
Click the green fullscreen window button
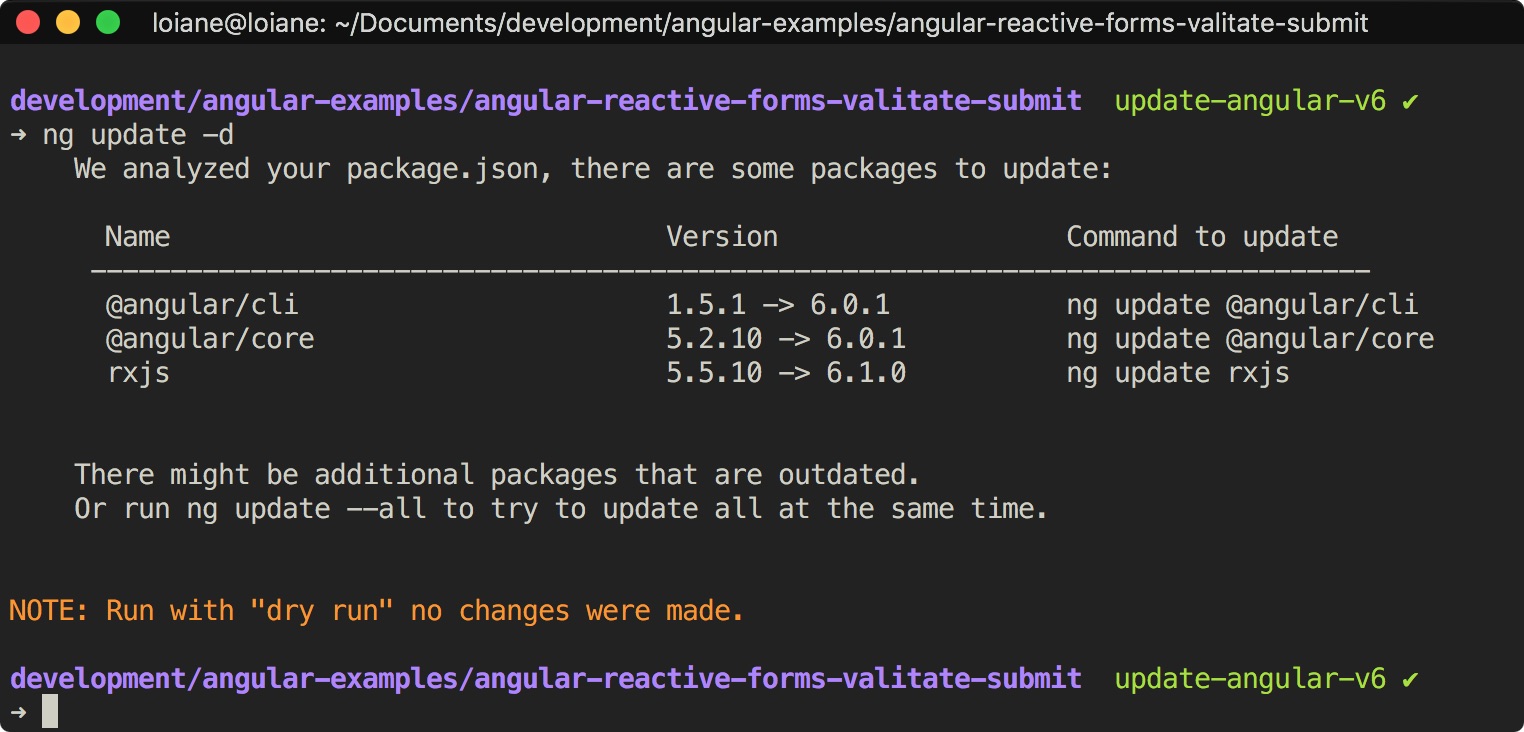(107, 22)
